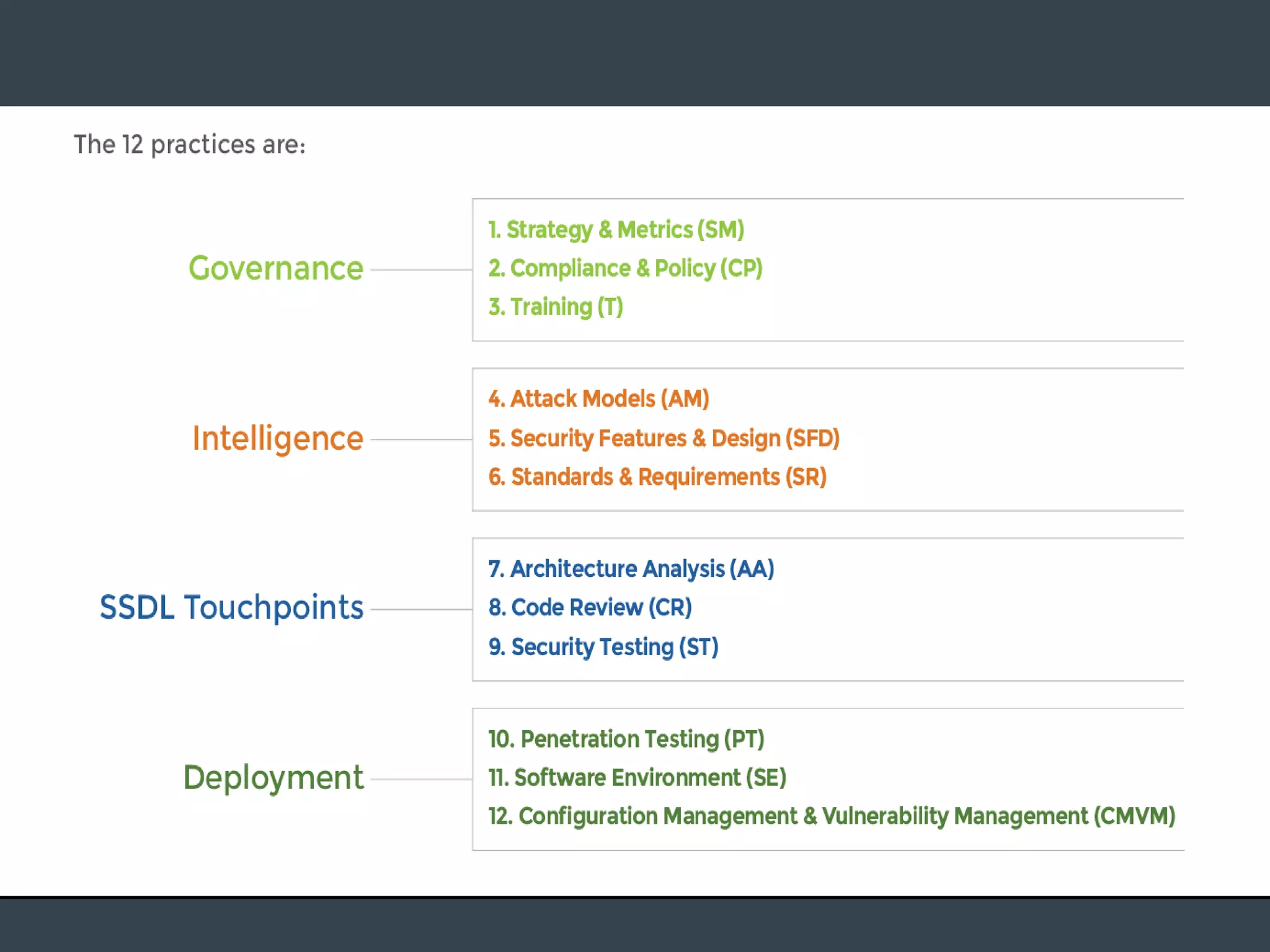Image resolution: width=1270 pixels, height=952 pixels.
Task: Click 'The 12 practices are:' heading
Action: pyautogui.click(x=190, y=145)
